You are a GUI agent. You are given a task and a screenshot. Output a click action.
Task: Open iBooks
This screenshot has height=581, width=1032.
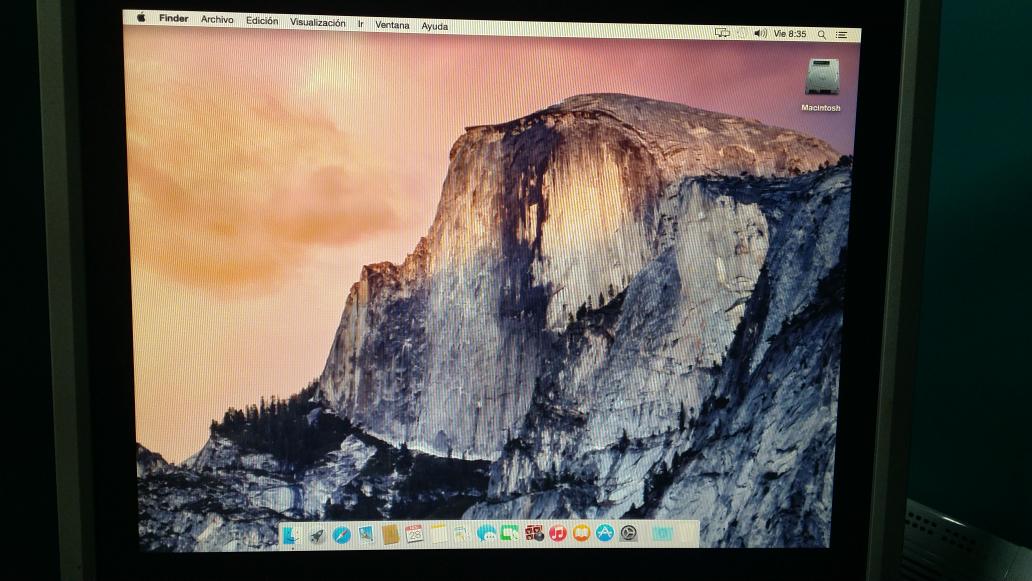pos(580,537)
